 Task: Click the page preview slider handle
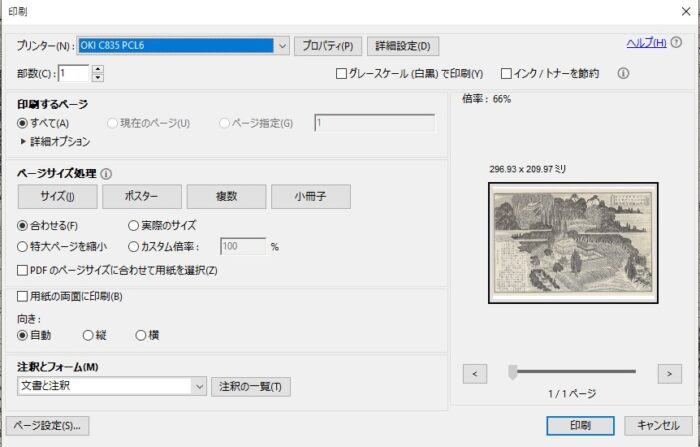[x=513, y=372]
